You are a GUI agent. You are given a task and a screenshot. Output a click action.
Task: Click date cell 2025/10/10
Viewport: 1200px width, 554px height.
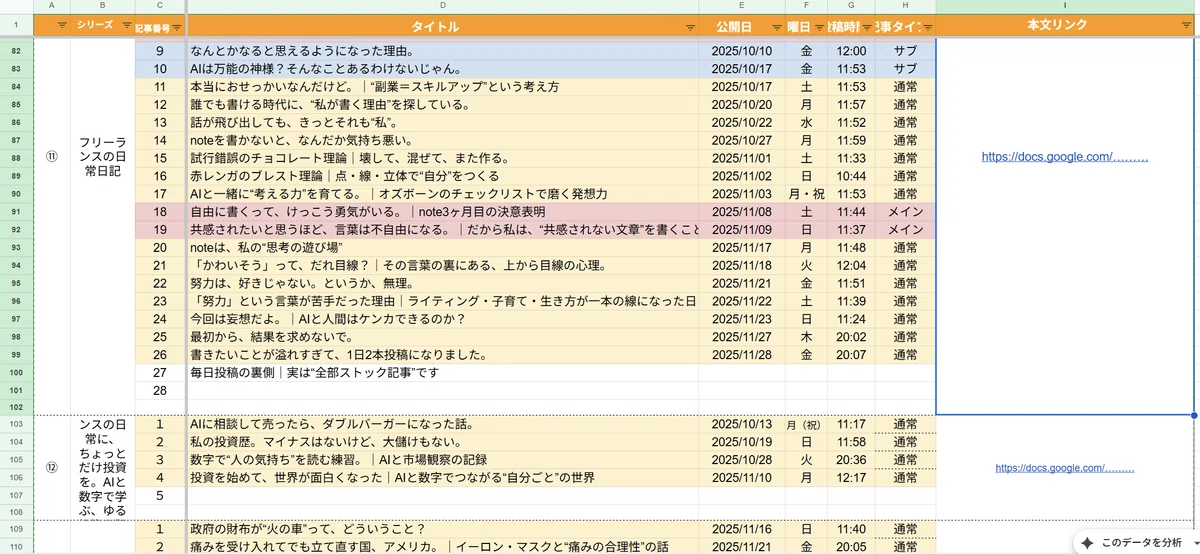click(x=741, y=50)
